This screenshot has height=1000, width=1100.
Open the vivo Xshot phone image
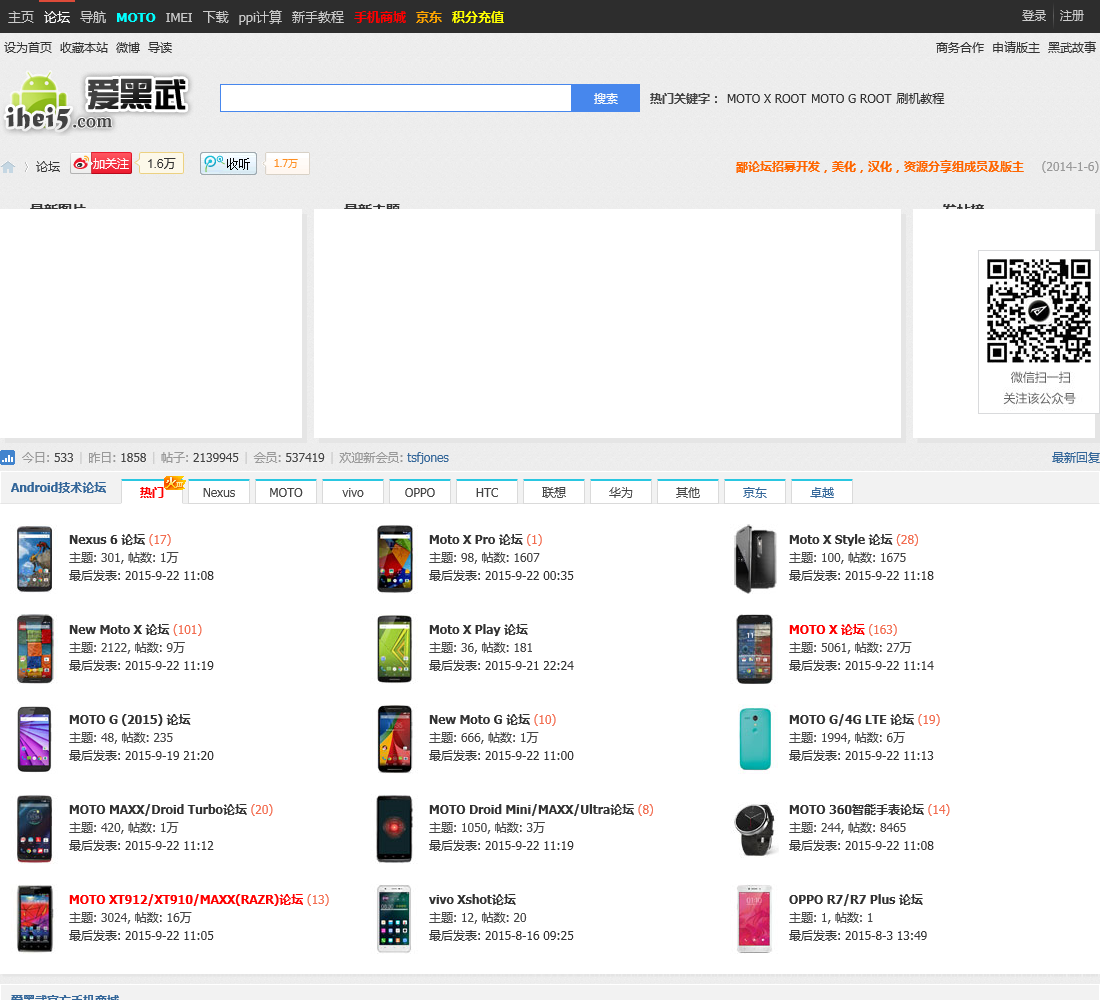[394, 919]
